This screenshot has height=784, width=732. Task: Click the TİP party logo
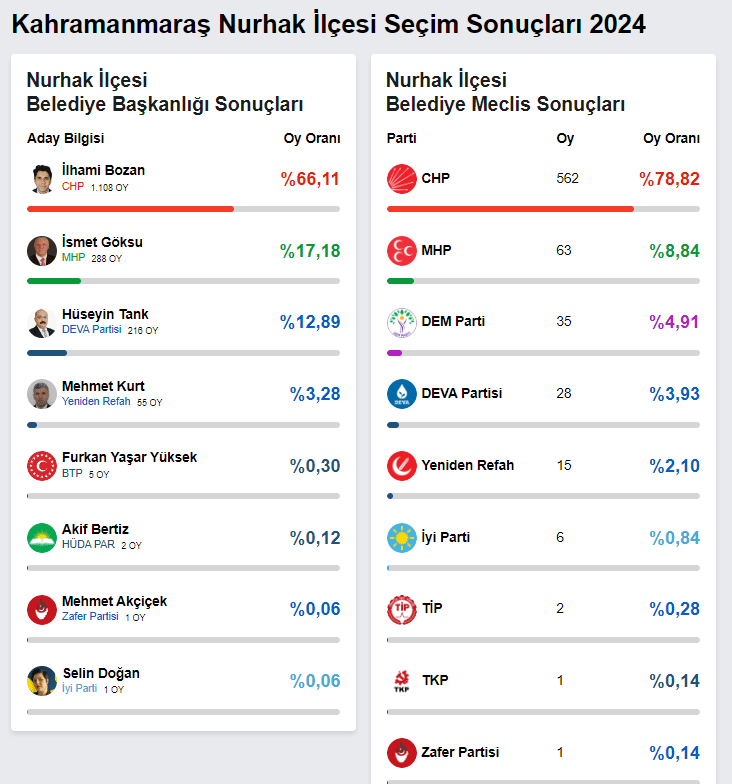pos(401,609)
